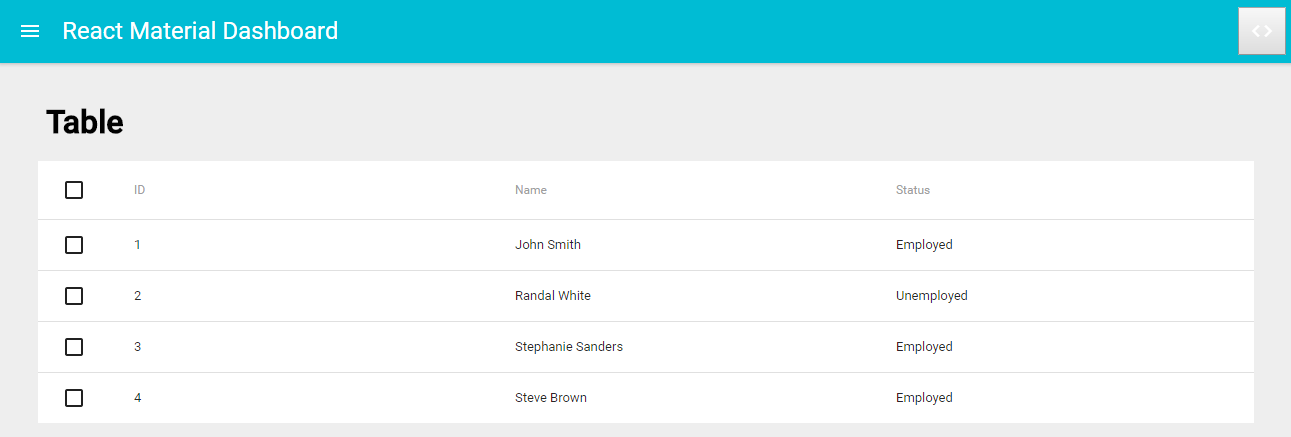Open the hamburger navigation menu
Image resolution: width=1291 pixels, height=437 pixels.
pos(30,31)
